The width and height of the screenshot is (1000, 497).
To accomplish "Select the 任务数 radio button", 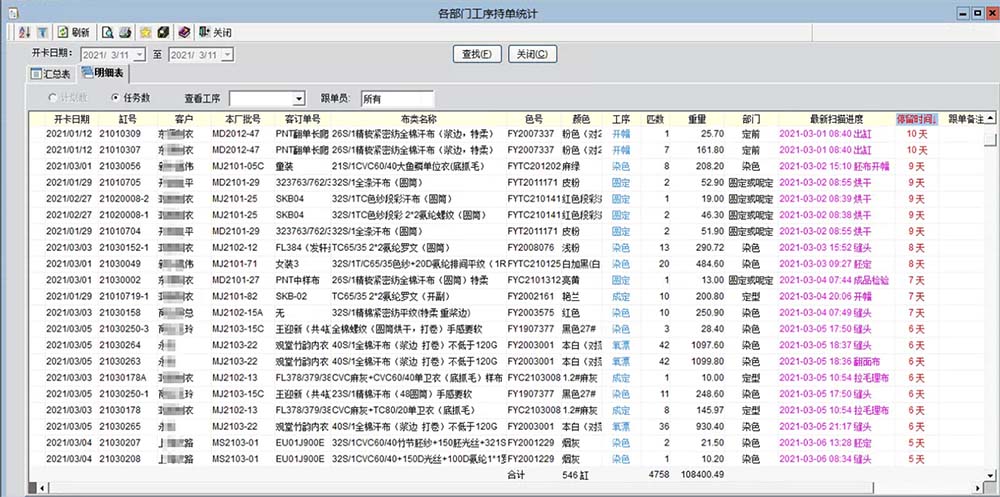I will [x=115, y=98].
